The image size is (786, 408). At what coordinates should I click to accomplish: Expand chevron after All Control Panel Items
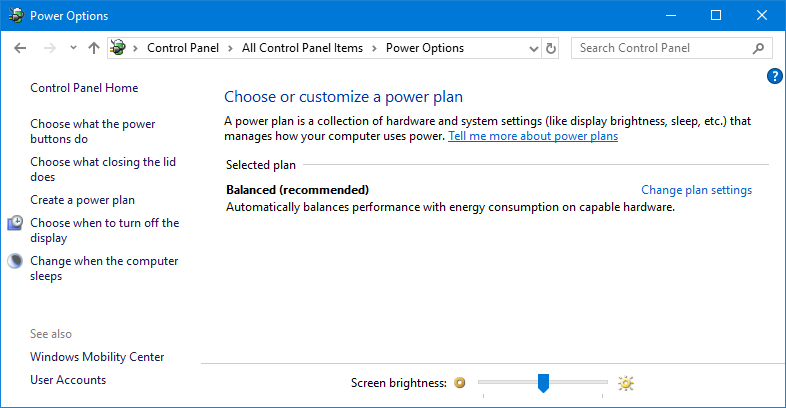[x=374, y=49]
